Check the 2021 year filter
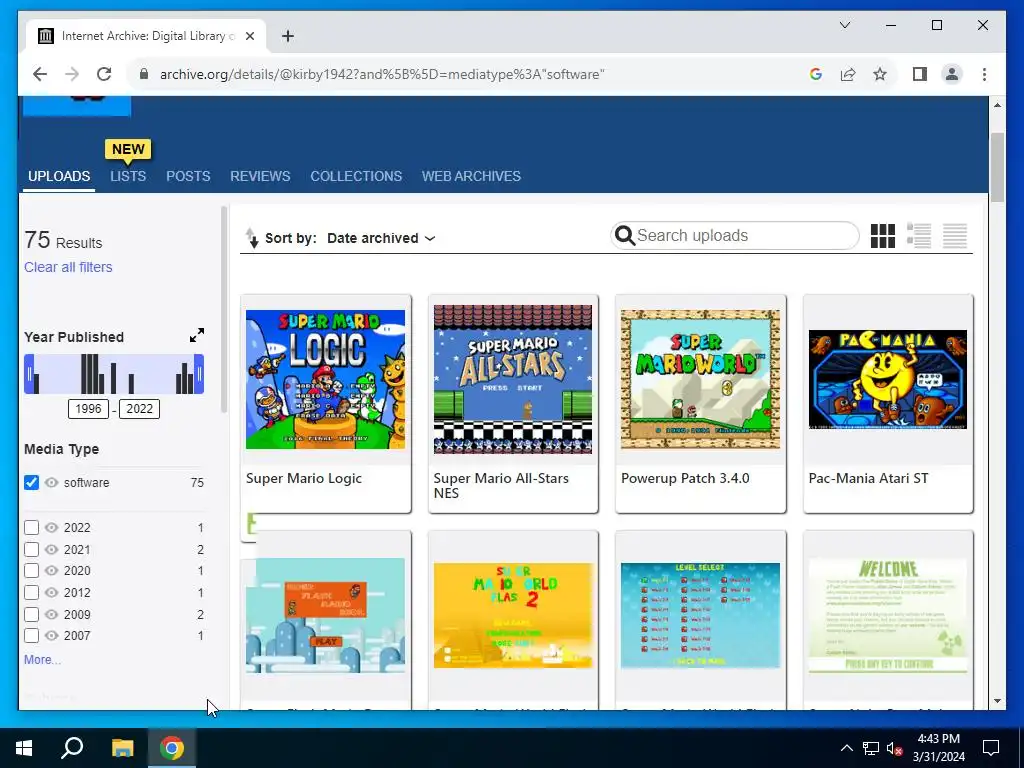1024x768 pixels. [31, 549]
